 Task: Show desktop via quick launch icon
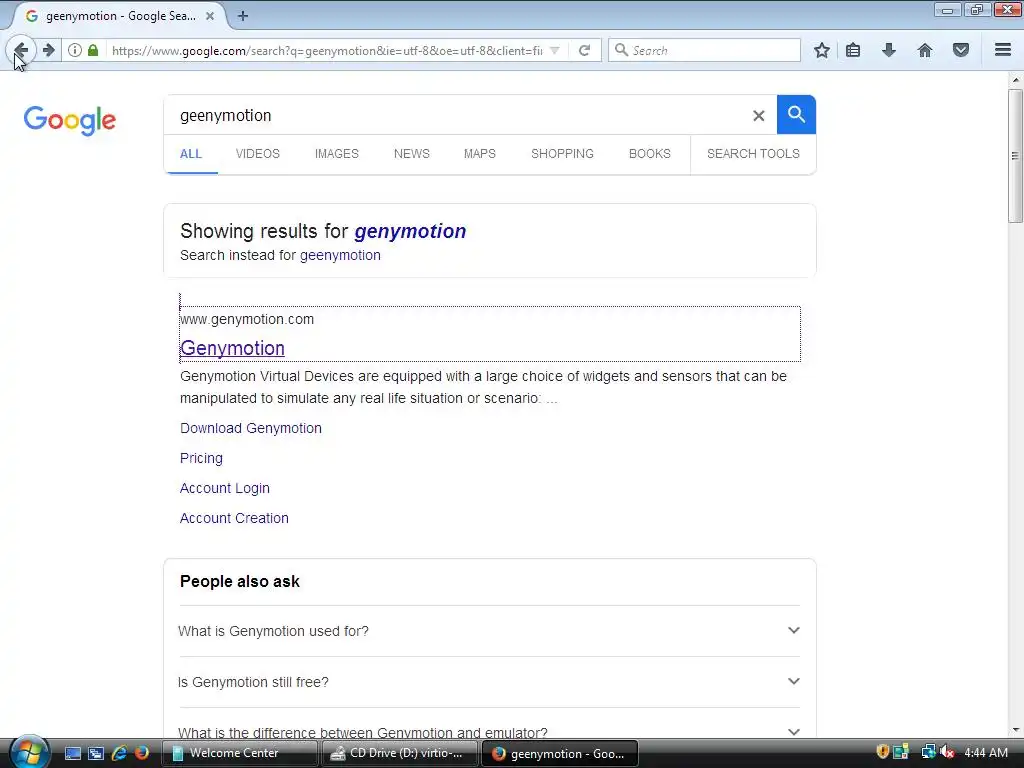(x=72, y=753)
